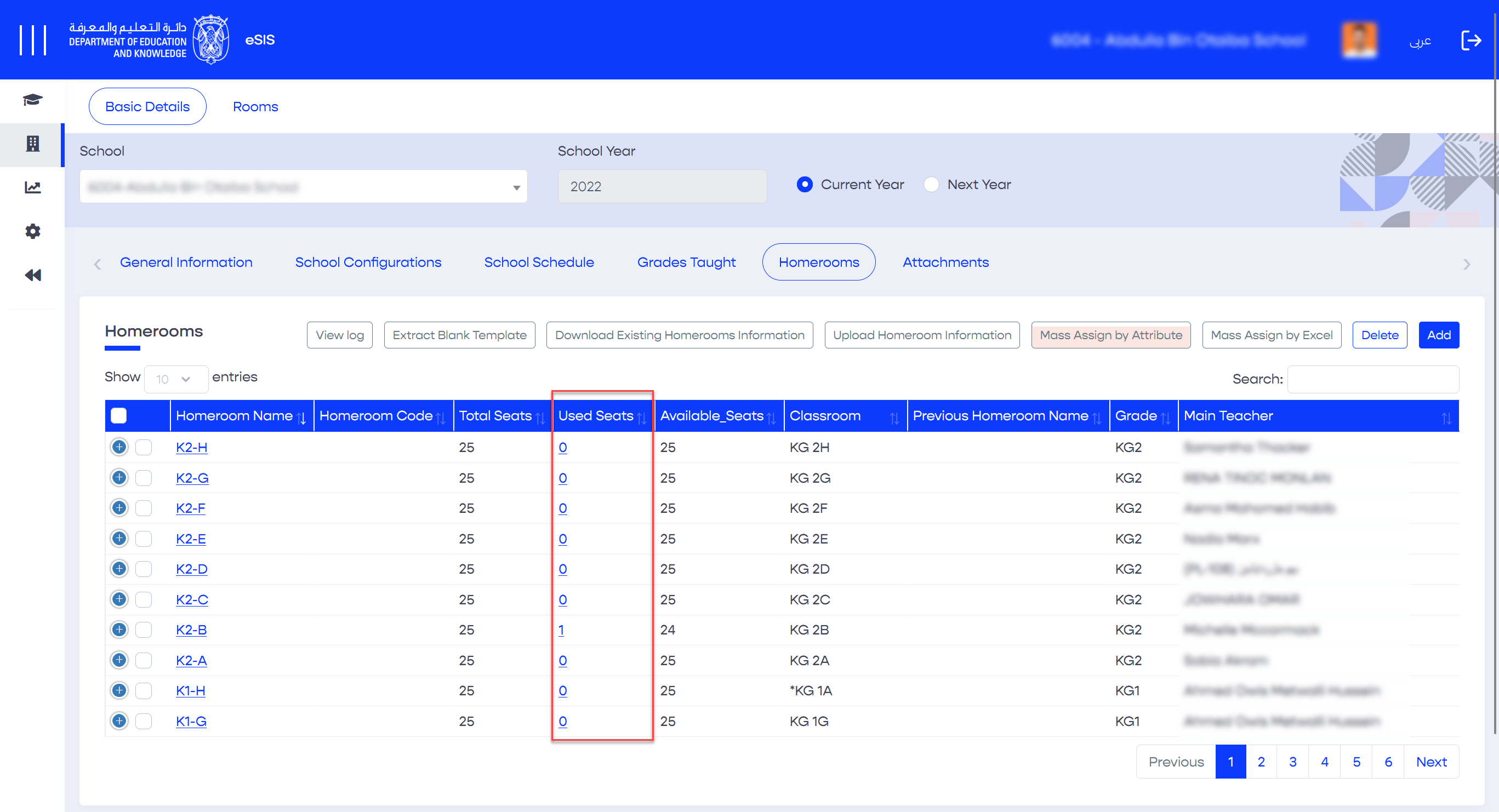The image size is (1499, 812).
Task: Click Extract Blank Template button
Action: pyautogui.click(x=460, y=335)
